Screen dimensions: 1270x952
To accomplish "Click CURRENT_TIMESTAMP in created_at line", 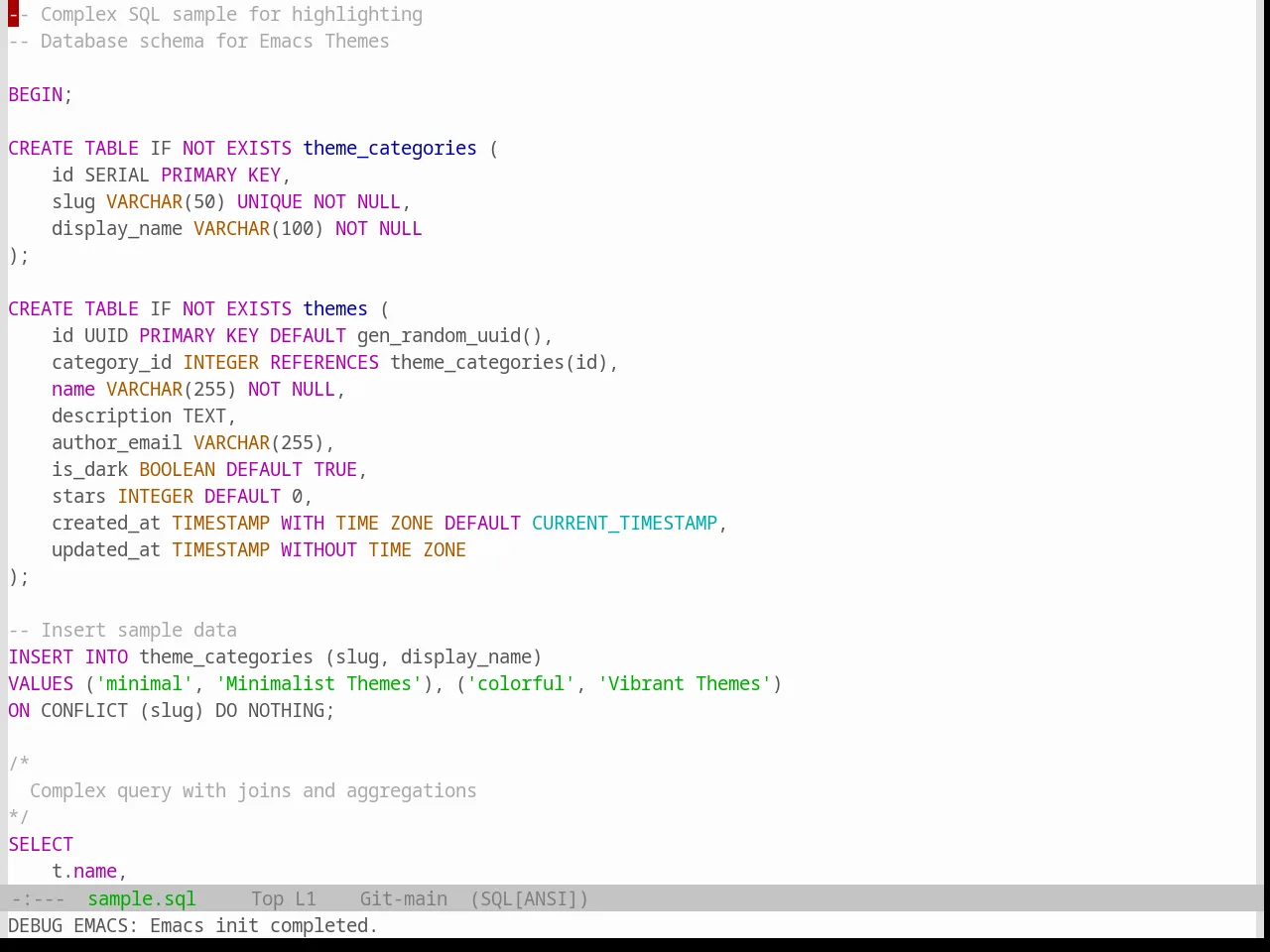I will point(624,523).
